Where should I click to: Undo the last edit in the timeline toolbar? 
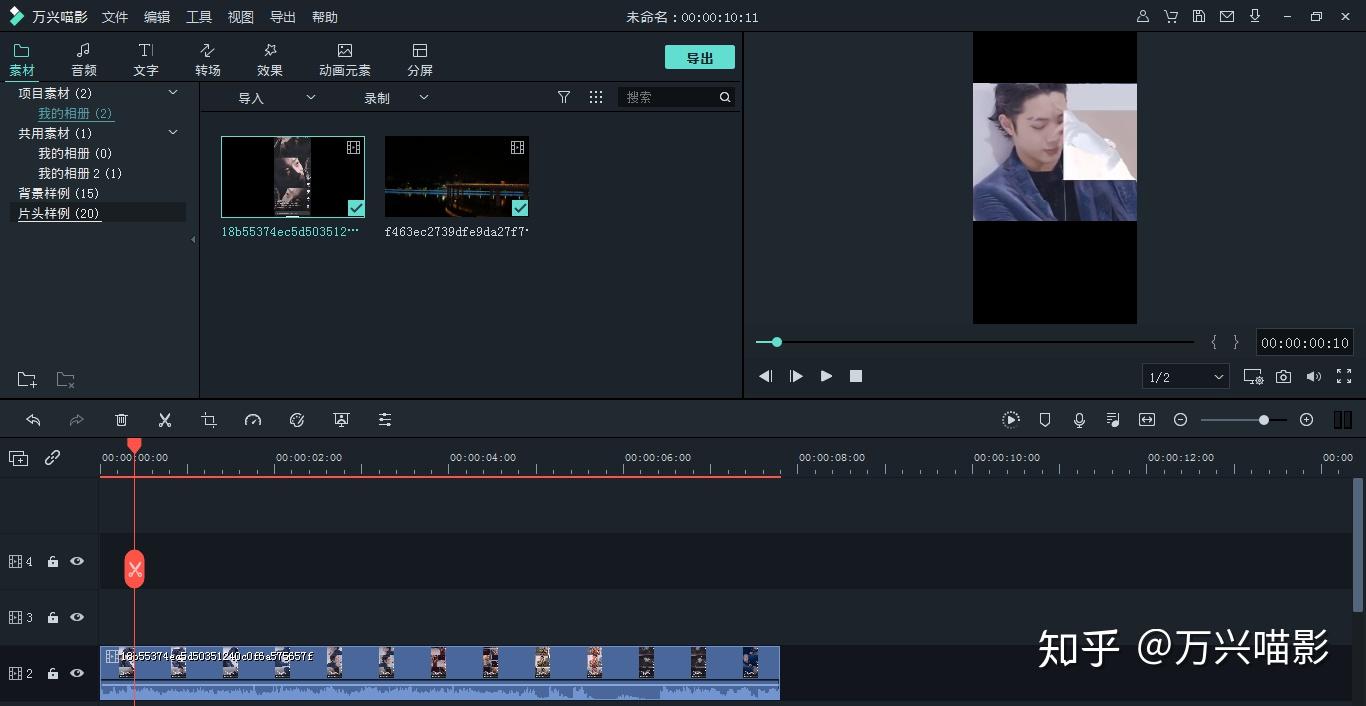click(x=33, y=420)
